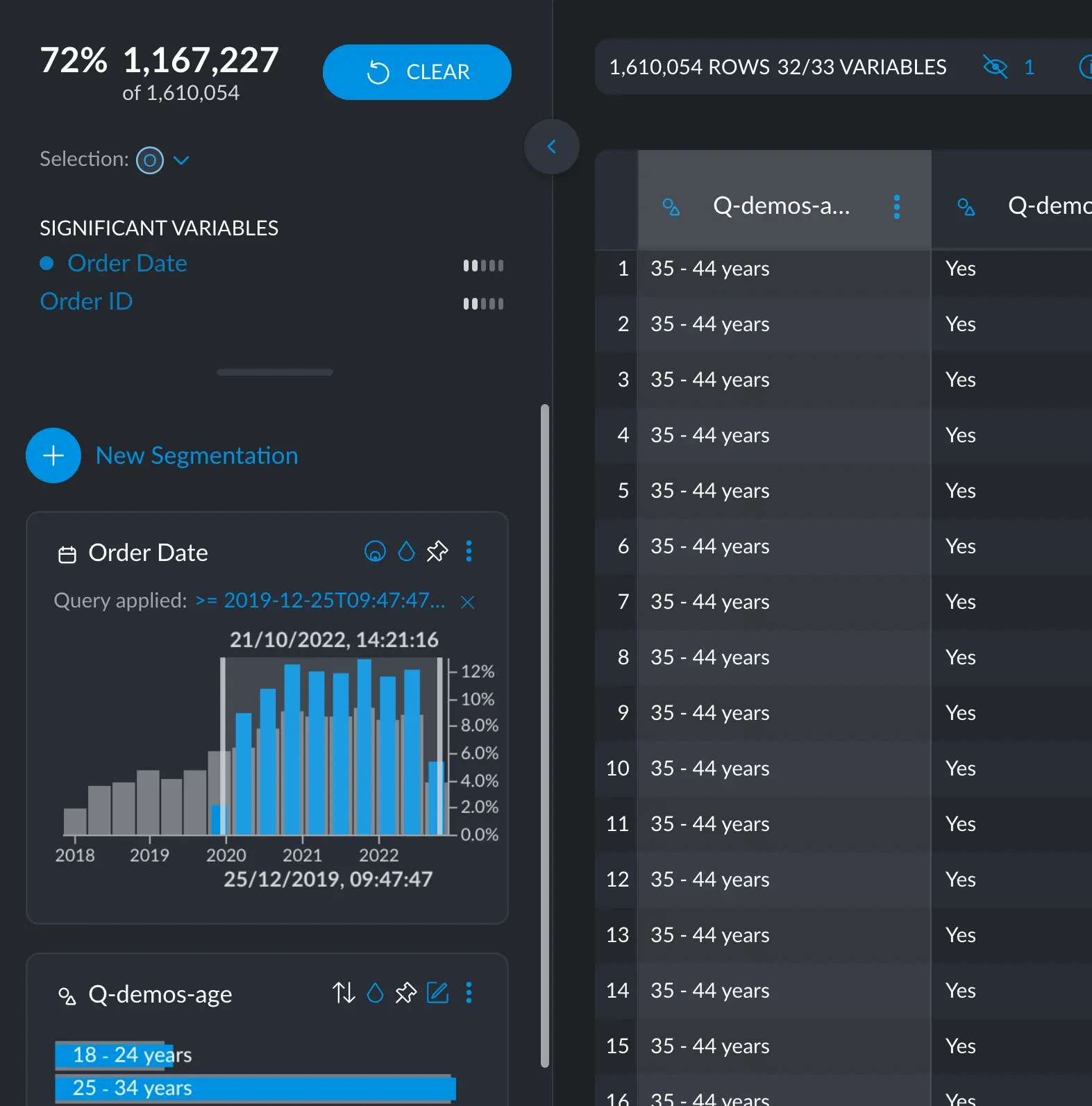The width and height of the screenshot is (1092, 1106).
Task: Click the Q-demos-age card type icon
Action: [x=67, y=996]
